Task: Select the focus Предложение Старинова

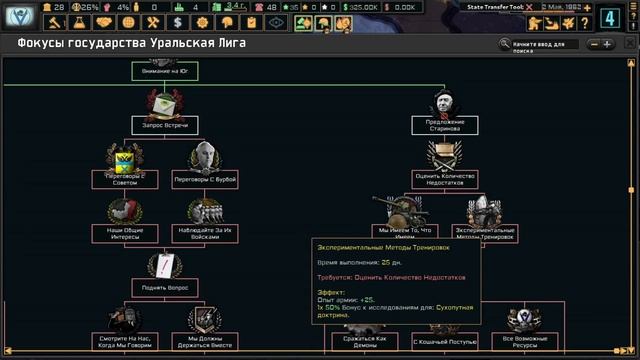Action: point(445,125)
